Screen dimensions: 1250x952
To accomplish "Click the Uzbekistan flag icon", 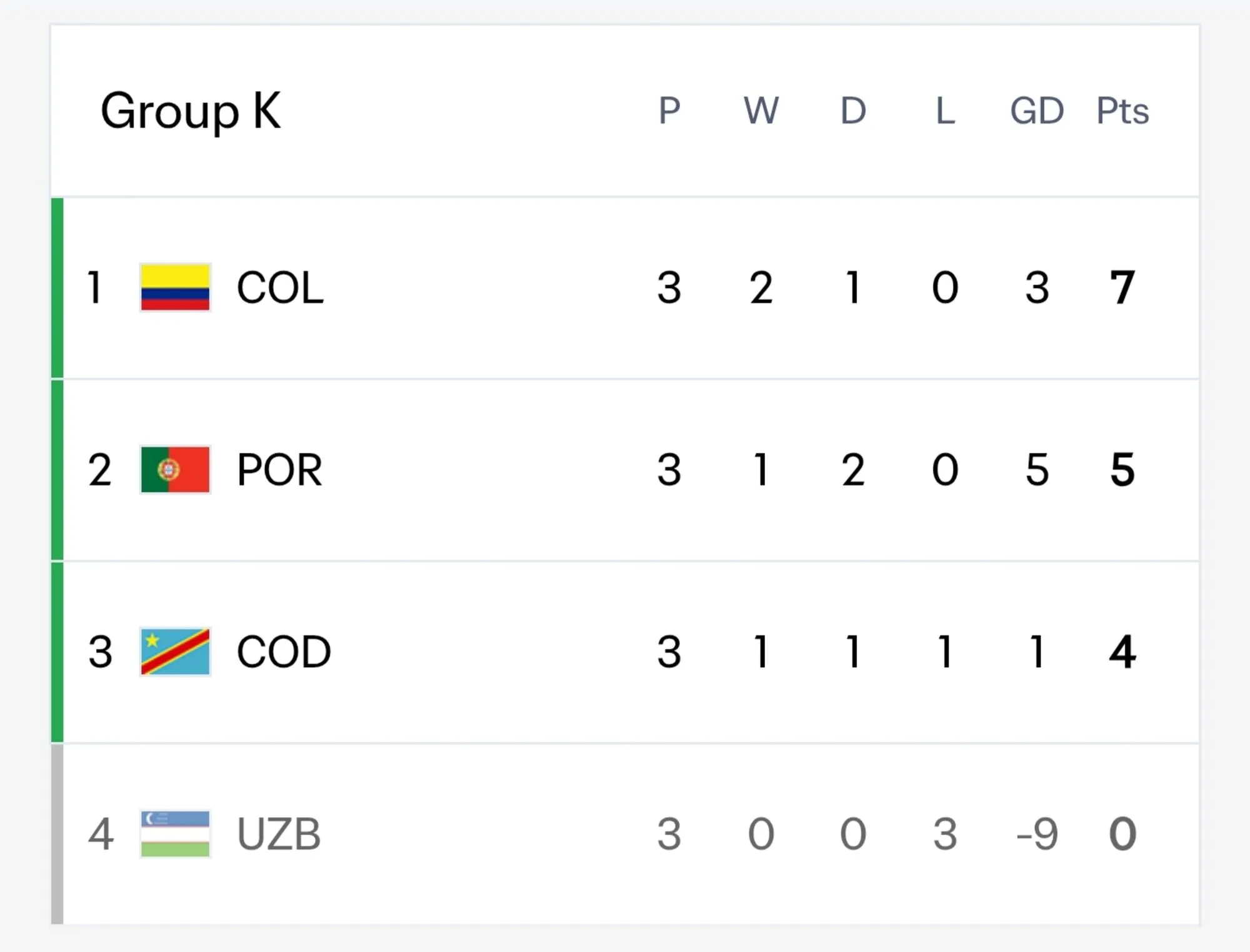I will [x=175, y=834].
